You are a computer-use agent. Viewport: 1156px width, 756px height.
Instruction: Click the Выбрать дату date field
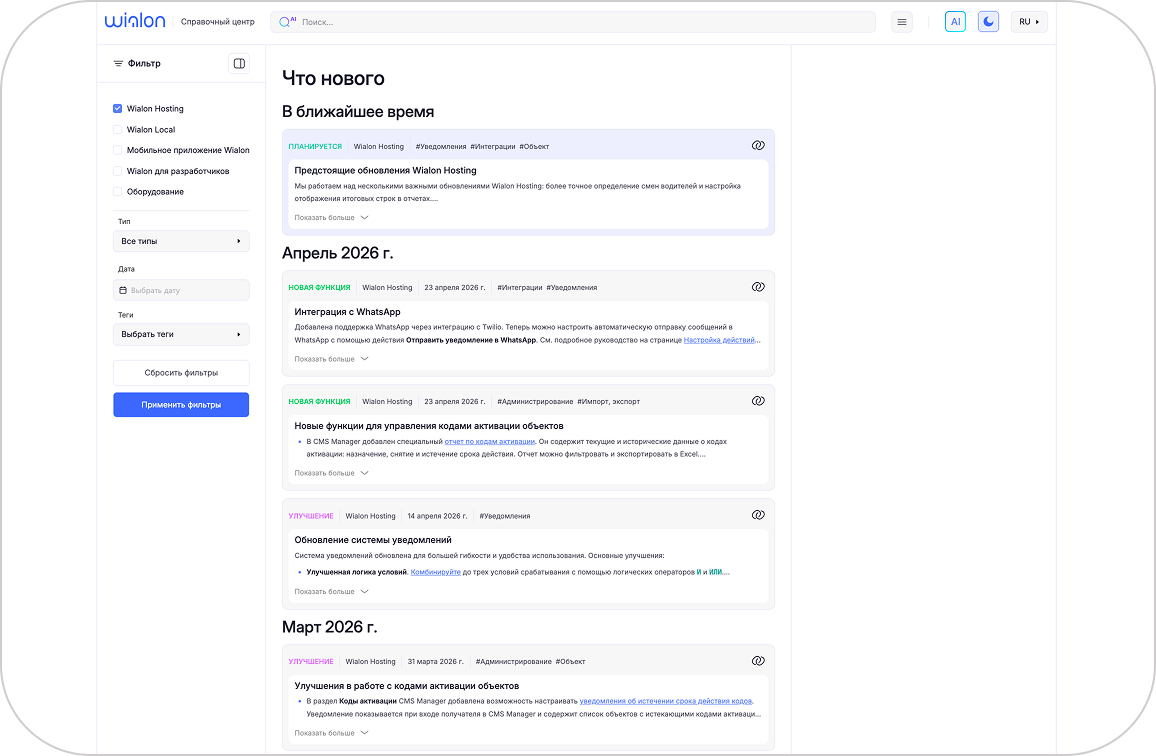(x=181, y=290)
